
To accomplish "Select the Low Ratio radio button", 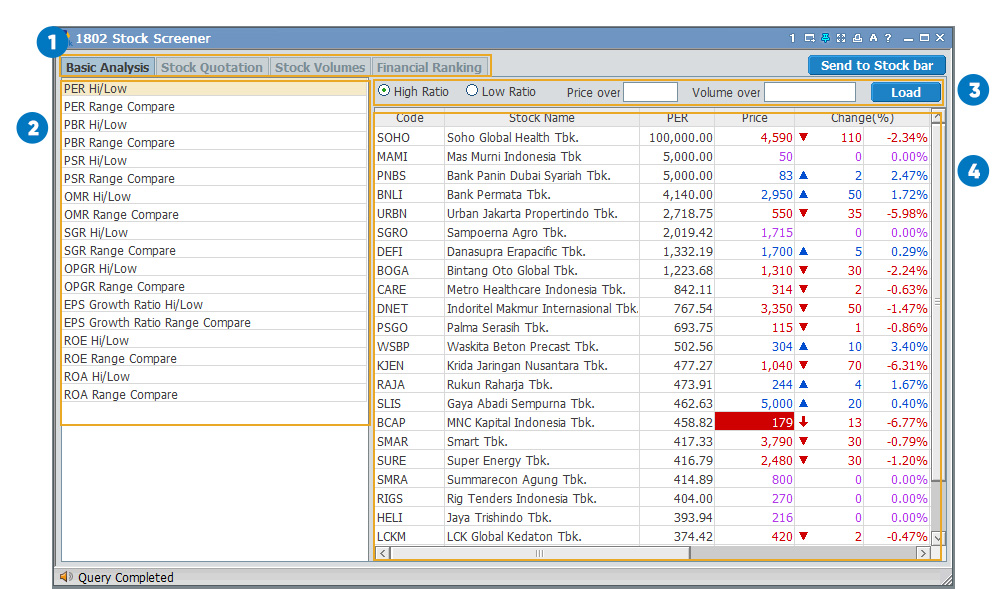I will (472, 91).
